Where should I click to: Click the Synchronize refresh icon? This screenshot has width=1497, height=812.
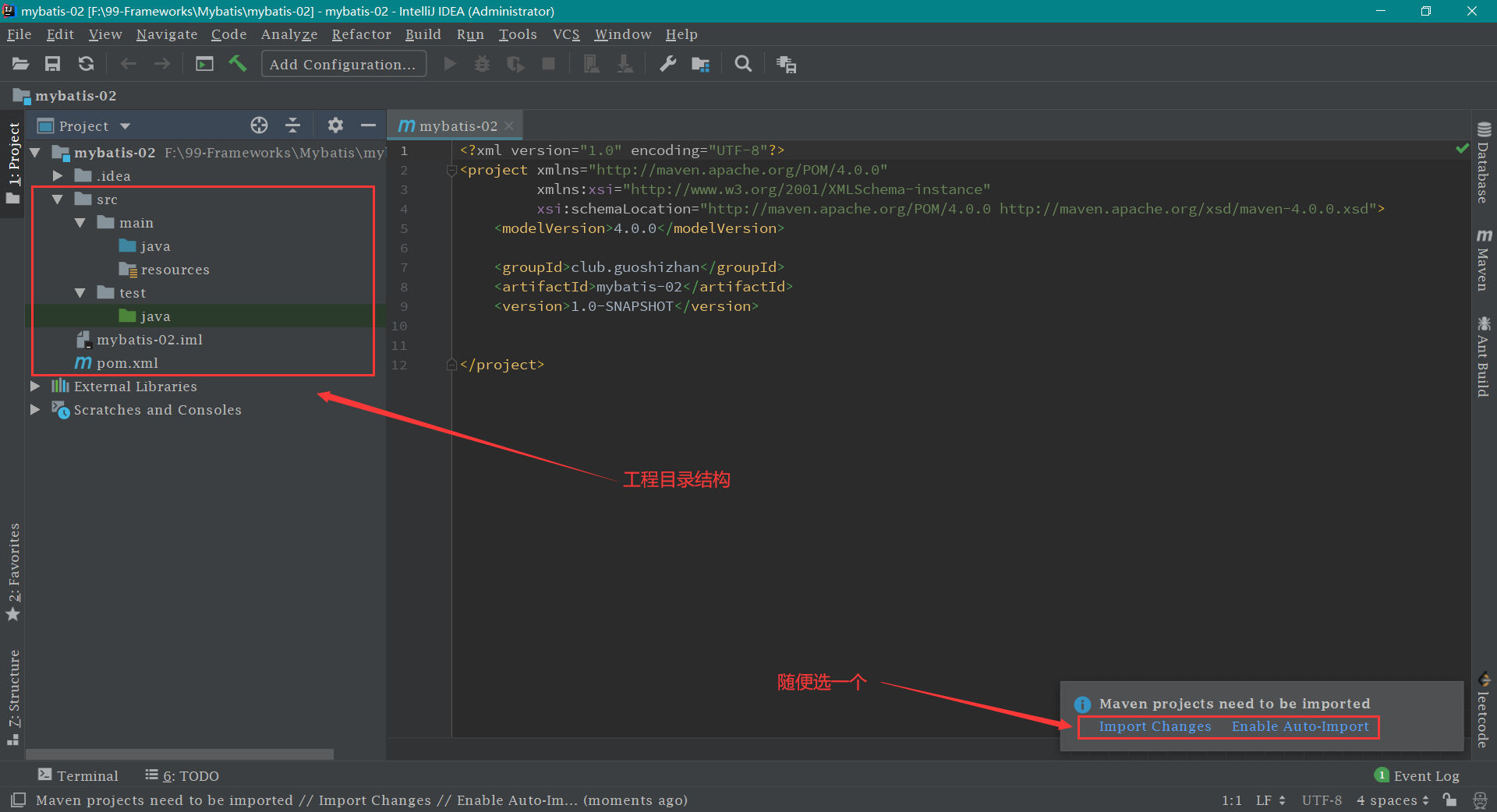[86, 64]
